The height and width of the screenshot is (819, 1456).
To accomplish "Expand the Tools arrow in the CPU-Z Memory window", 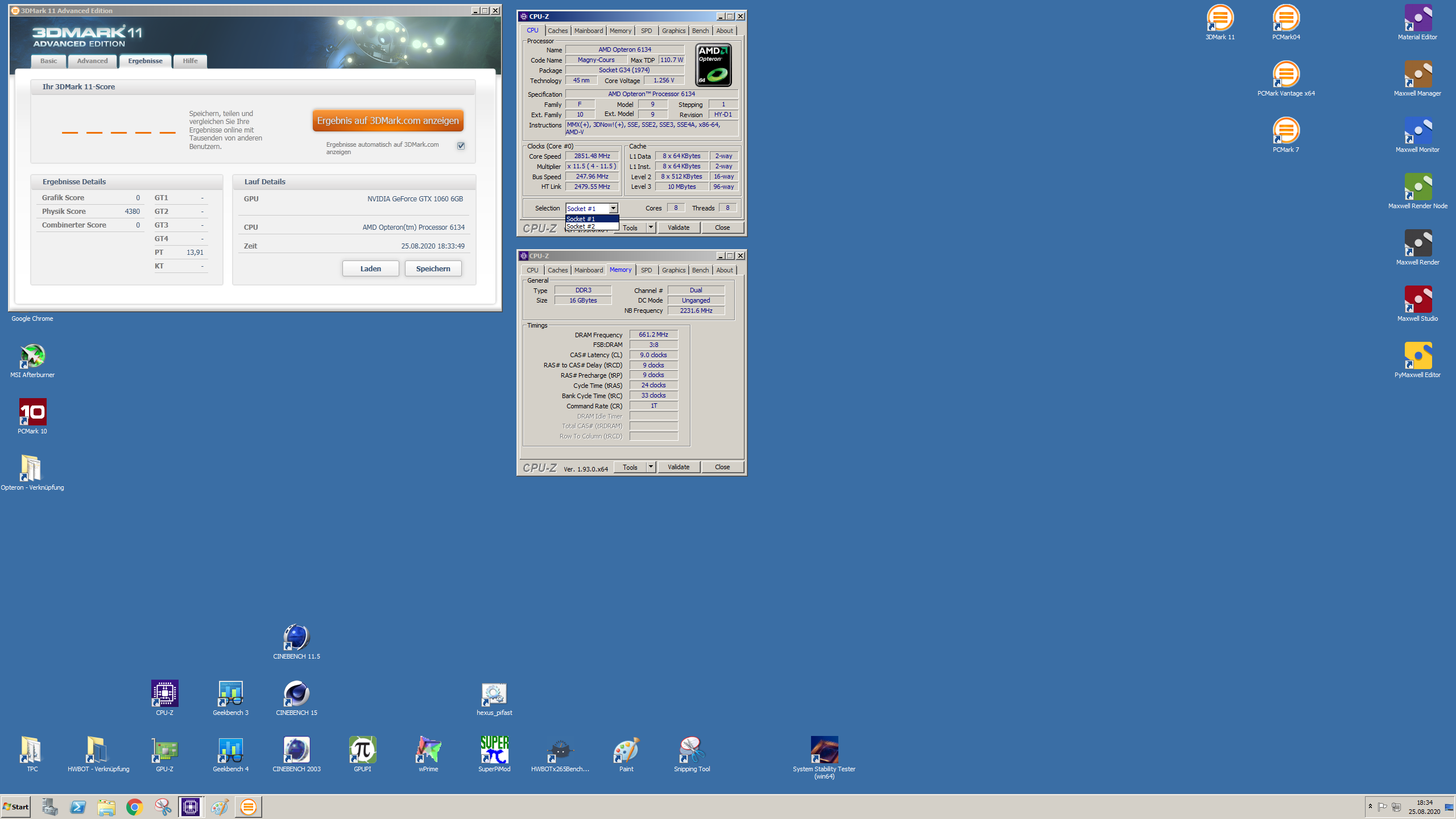I will tap(651, 467).
